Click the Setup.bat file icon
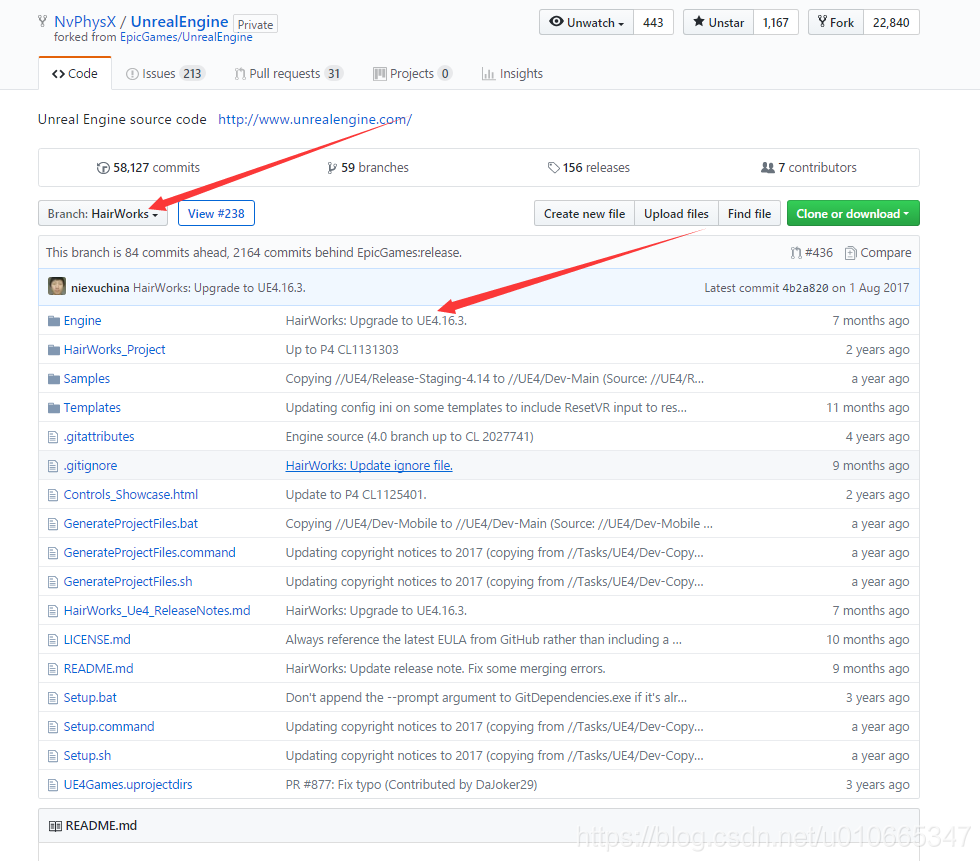Viewport: 980px width, 861px height. (53, 698)
